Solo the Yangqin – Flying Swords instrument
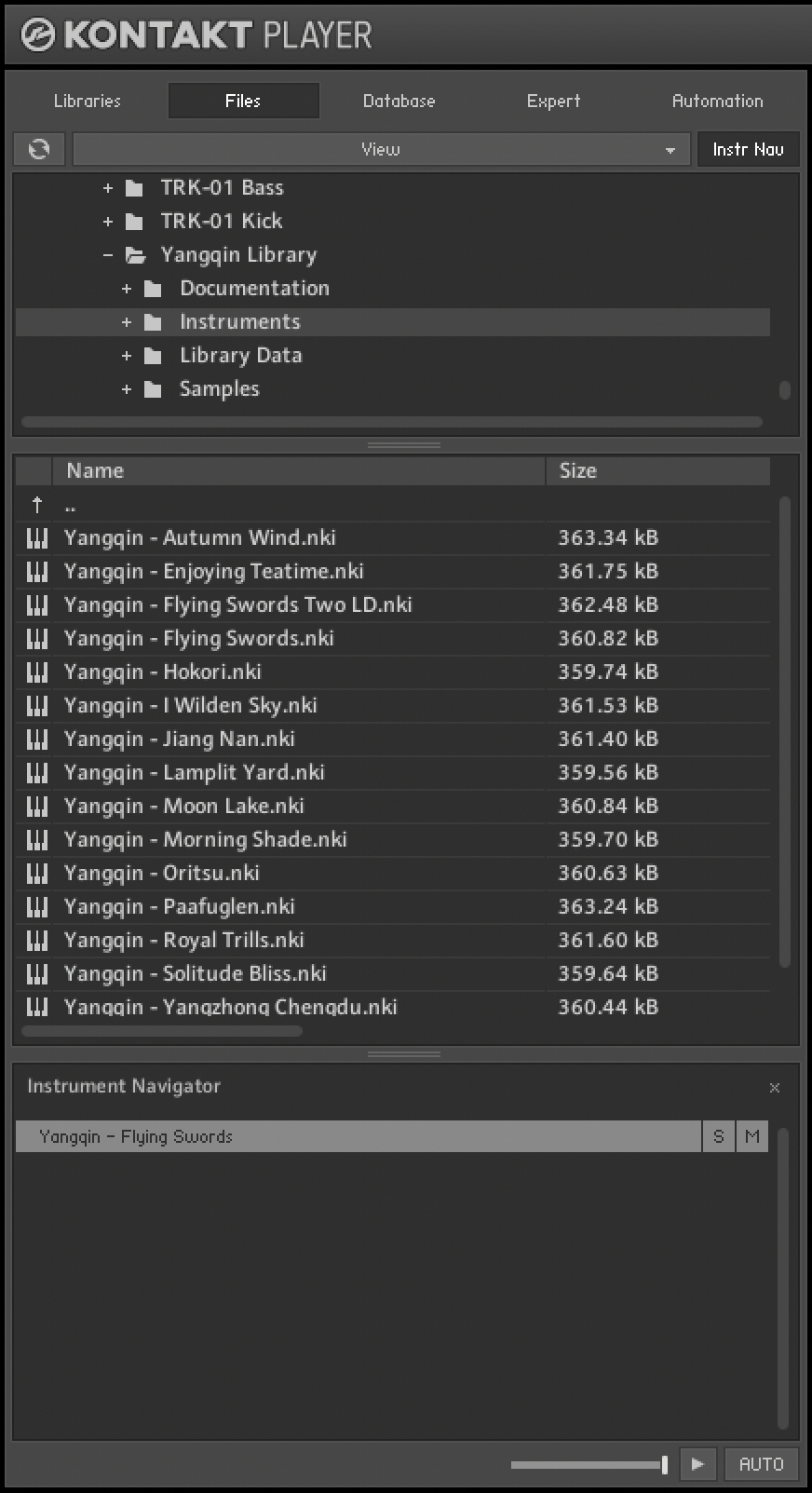The image size is (812, 1493). pos(718,1136)
